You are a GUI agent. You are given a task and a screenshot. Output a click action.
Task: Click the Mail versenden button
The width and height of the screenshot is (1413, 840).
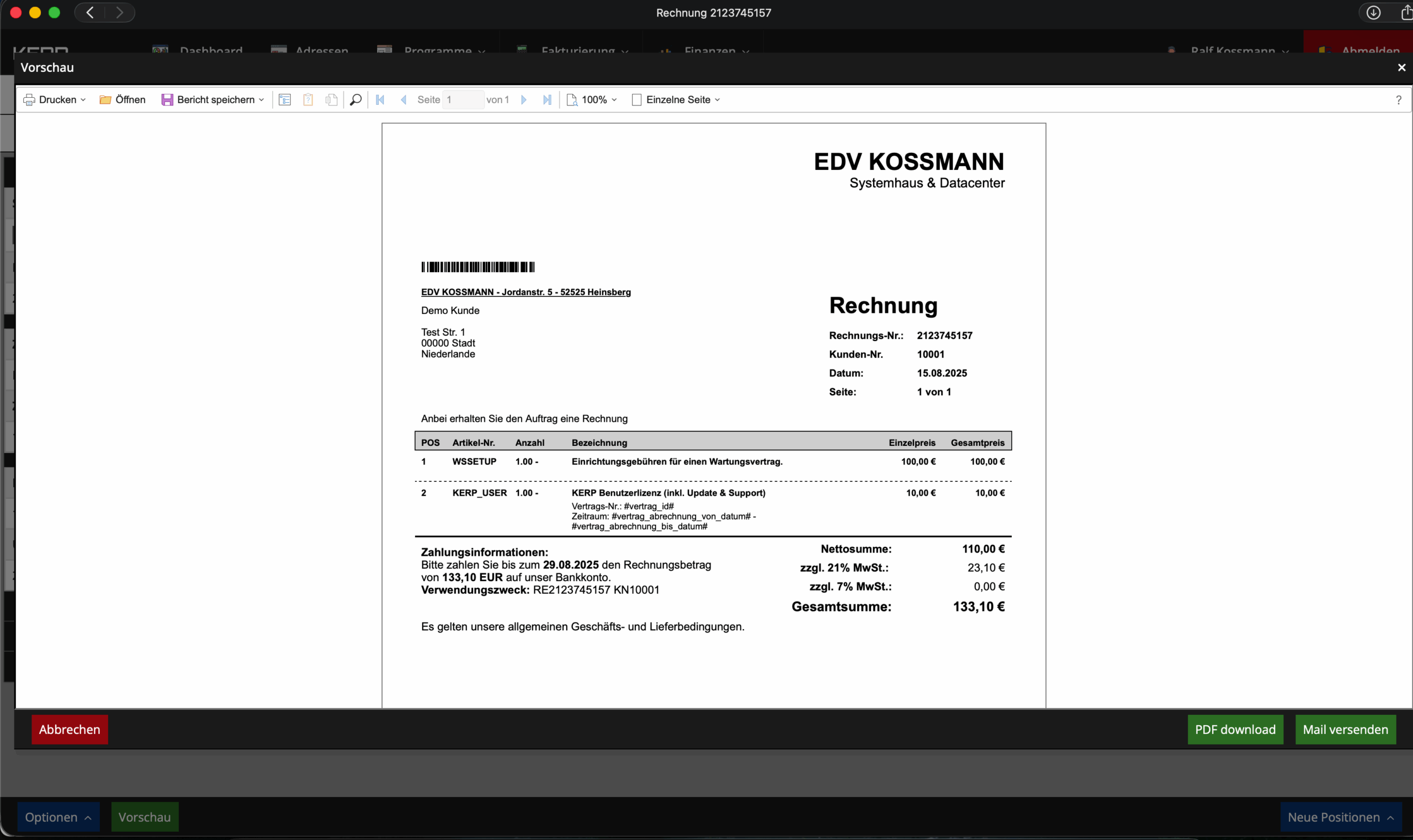pyautogui.click(x=1345, y=729)
